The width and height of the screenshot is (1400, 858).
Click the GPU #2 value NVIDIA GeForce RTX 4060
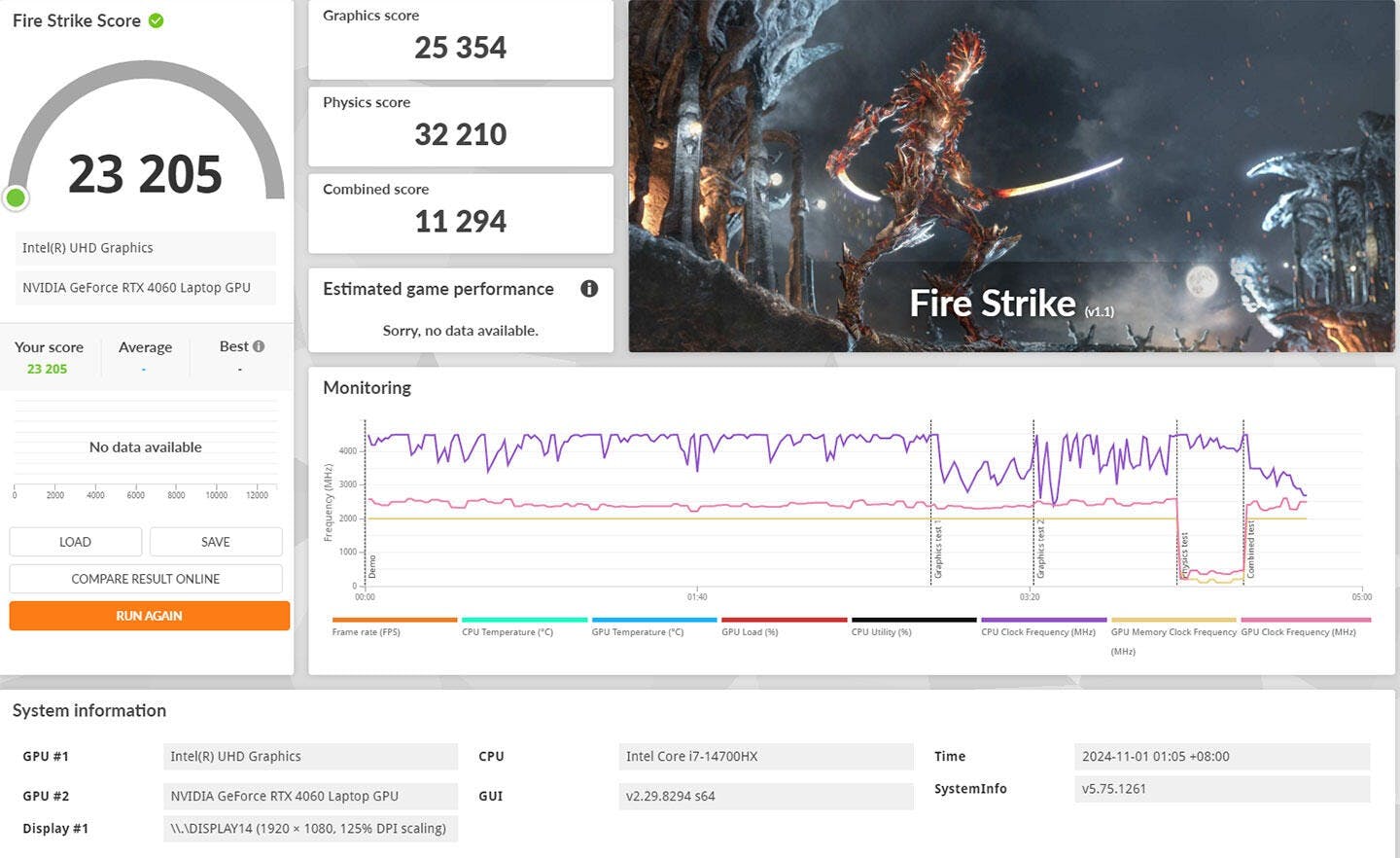pyautogui.click(x=310, y=796)
